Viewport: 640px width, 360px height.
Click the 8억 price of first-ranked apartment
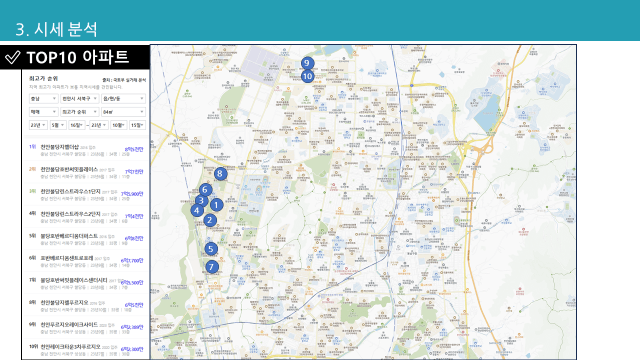[134, 150]
